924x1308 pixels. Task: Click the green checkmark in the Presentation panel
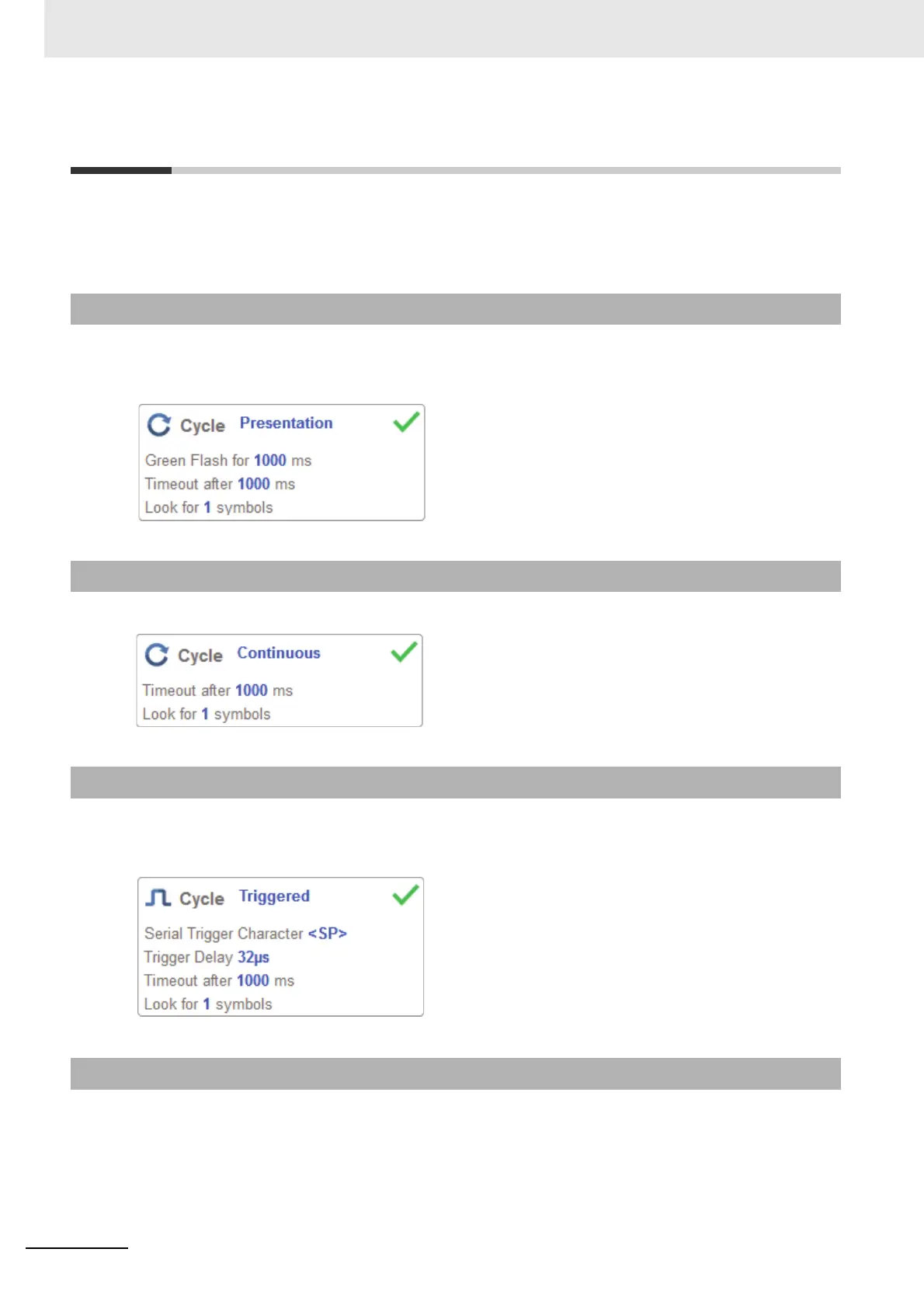tap(406, 422)
